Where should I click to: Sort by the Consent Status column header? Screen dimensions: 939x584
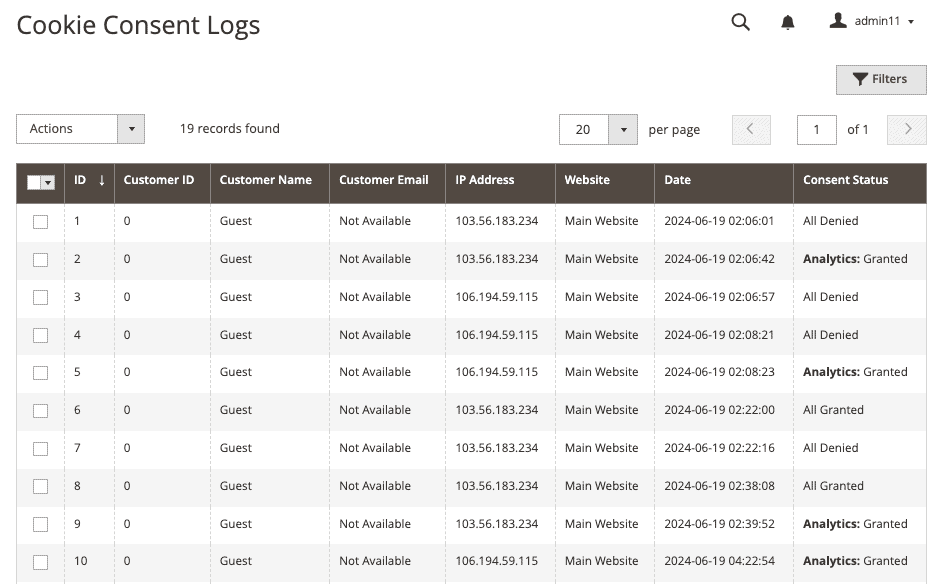point(846,180)
